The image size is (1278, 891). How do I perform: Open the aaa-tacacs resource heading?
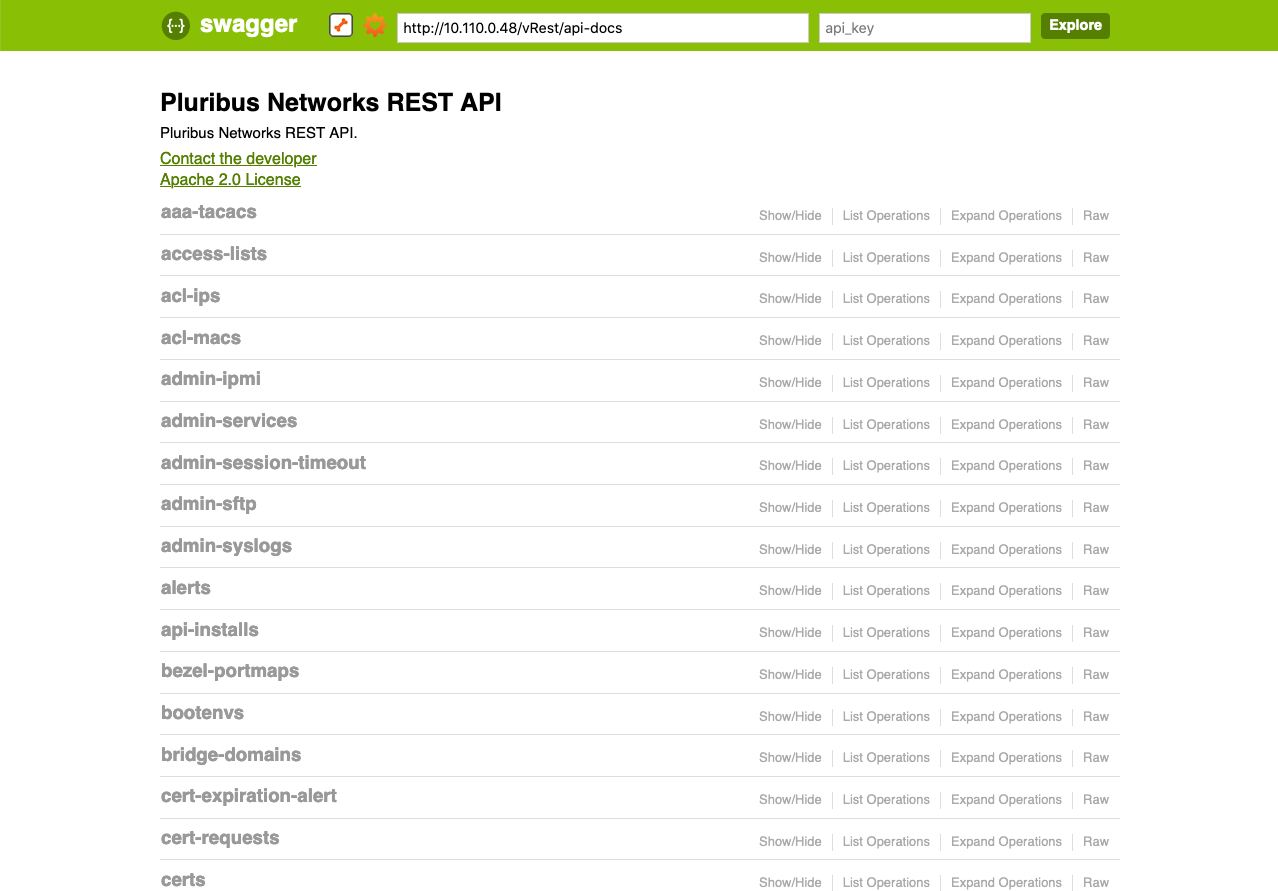coord(209,212)
